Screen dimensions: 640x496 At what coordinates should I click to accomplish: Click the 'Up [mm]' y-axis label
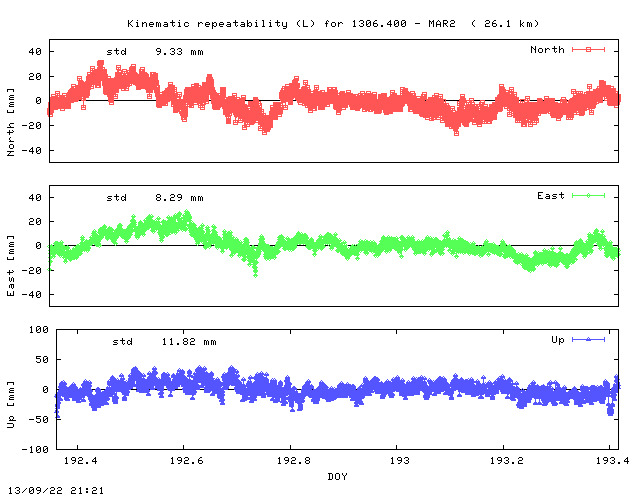coord(11,405)
